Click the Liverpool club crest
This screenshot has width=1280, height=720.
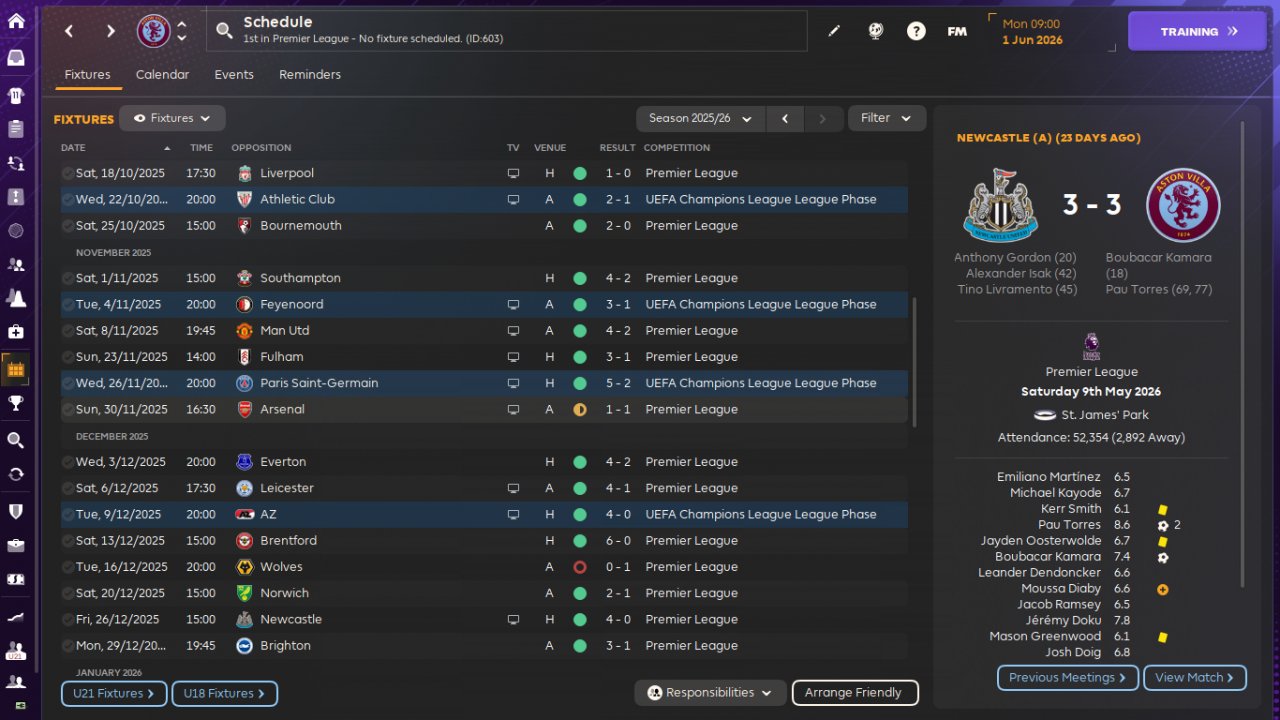coord(245,173)
